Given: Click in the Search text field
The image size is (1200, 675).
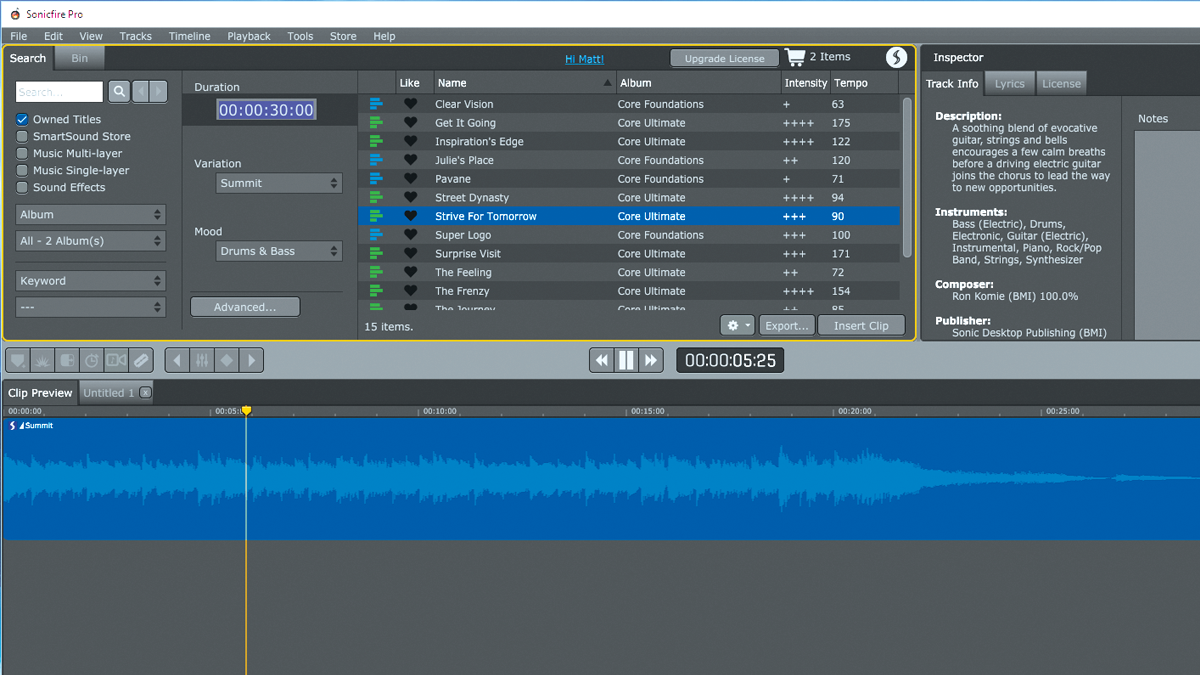Looking at the screenshot, I should coord(59,92).
